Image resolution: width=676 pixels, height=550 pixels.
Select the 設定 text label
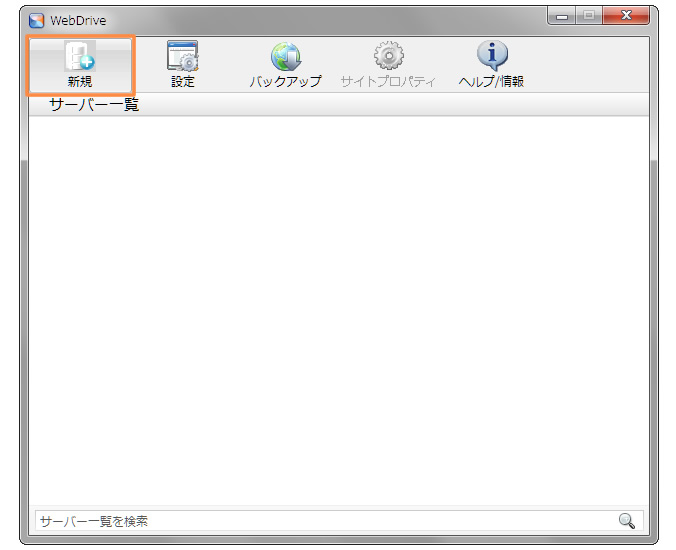pos(183,82)
